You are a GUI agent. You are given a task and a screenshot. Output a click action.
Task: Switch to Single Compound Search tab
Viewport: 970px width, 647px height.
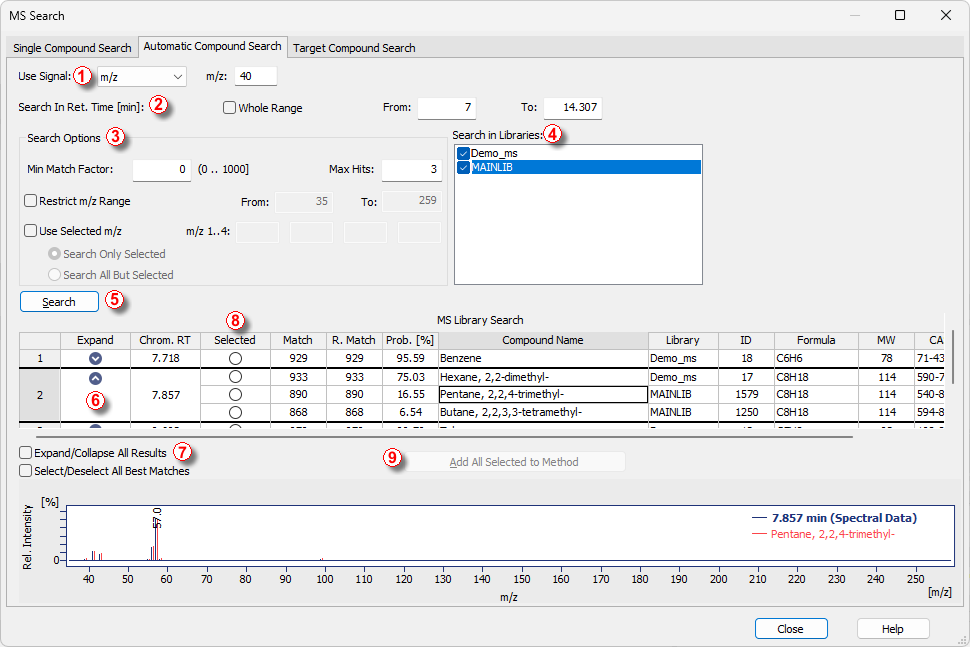pos(72,48)
